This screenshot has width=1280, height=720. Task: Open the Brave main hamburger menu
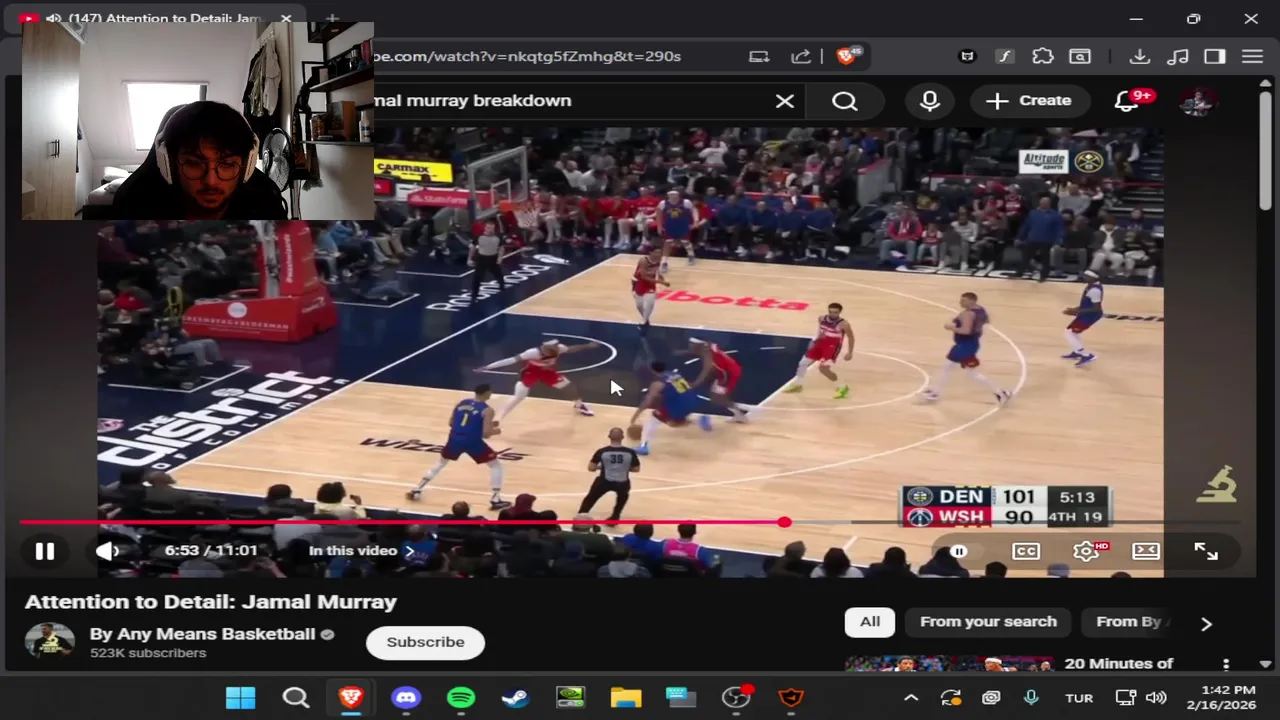[x=1253, y=57]
